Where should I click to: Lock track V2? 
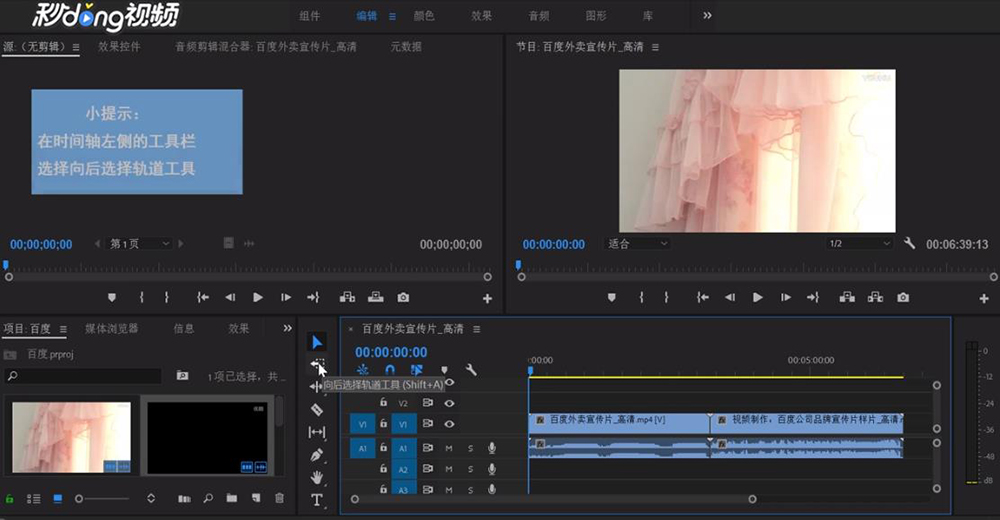pos(383,403)
